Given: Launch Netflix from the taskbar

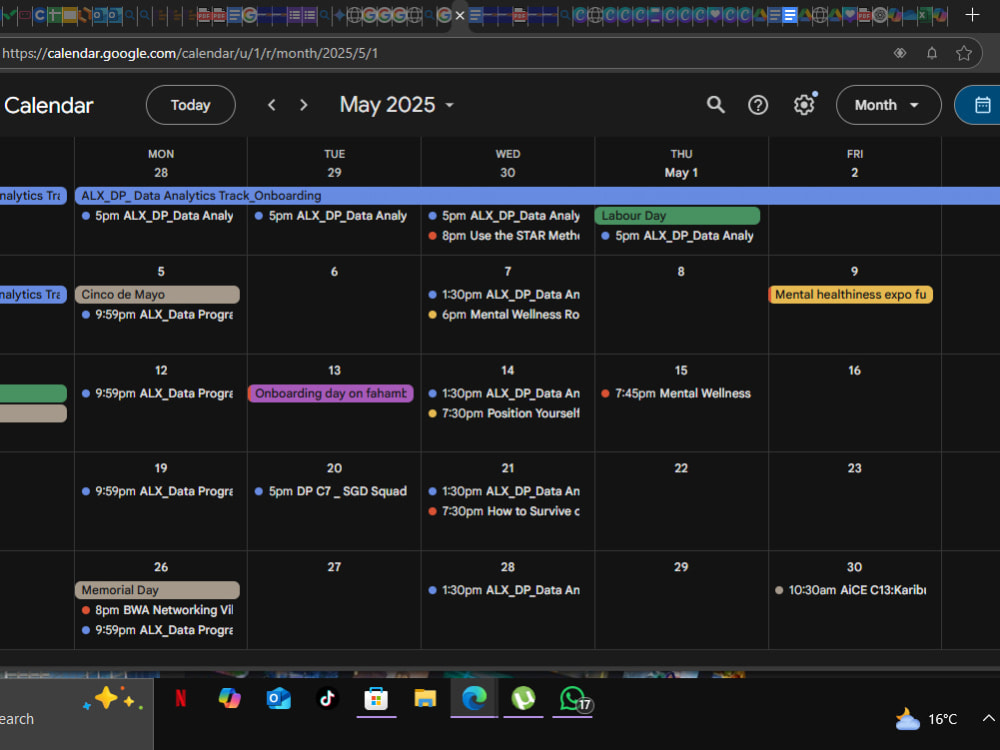Looking at the screenshot, I should [181, 699].
